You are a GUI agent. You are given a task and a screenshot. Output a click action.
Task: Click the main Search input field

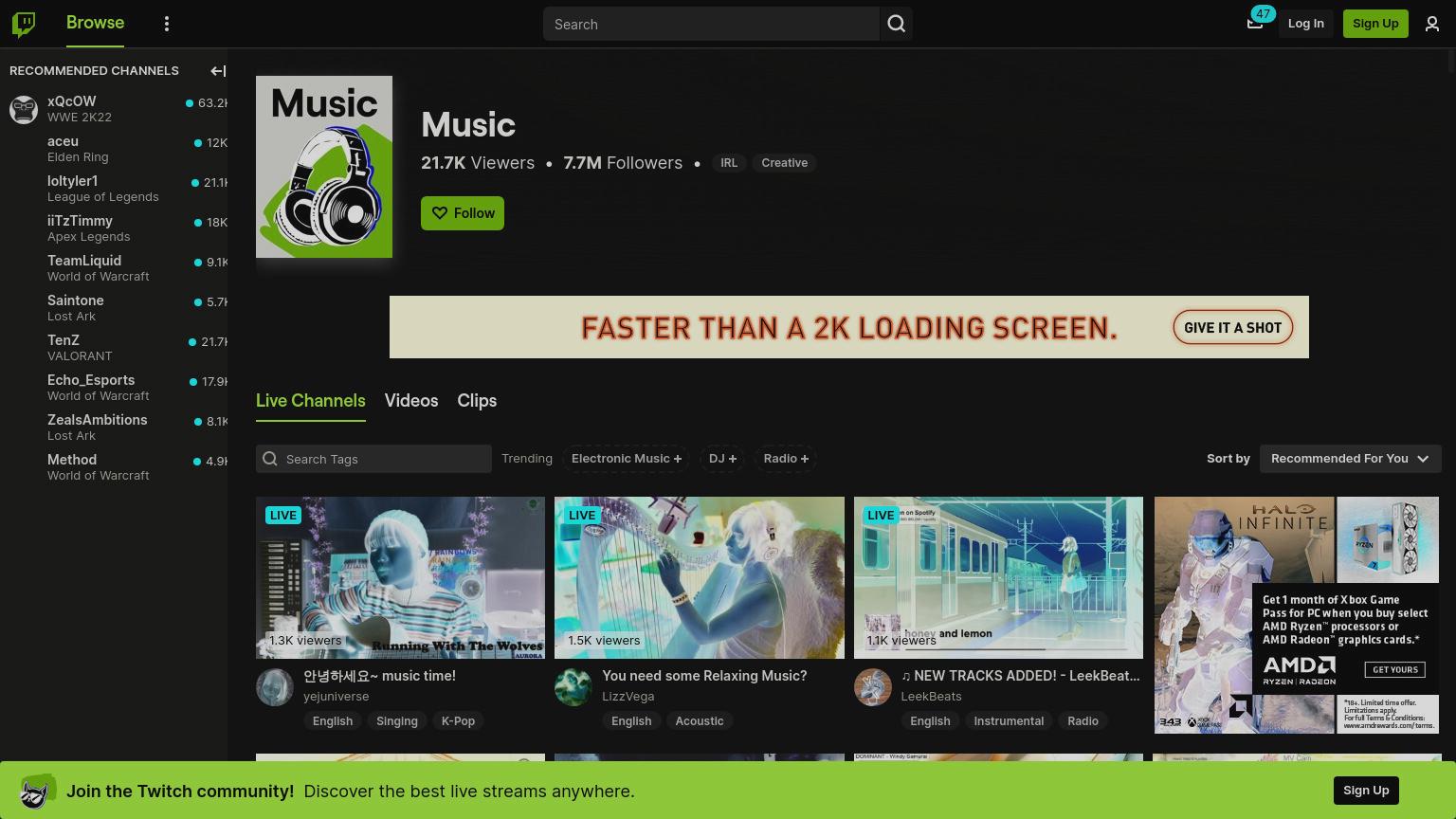pos(711,24)
